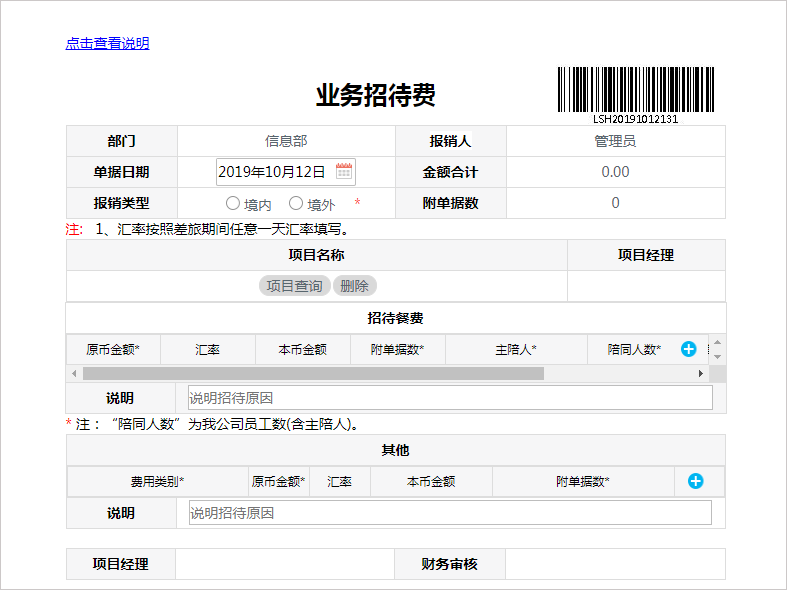Viewport: 787px width, 590px height.
Task: Focus the 说明 field under 其他
Action: pos(450,513)
